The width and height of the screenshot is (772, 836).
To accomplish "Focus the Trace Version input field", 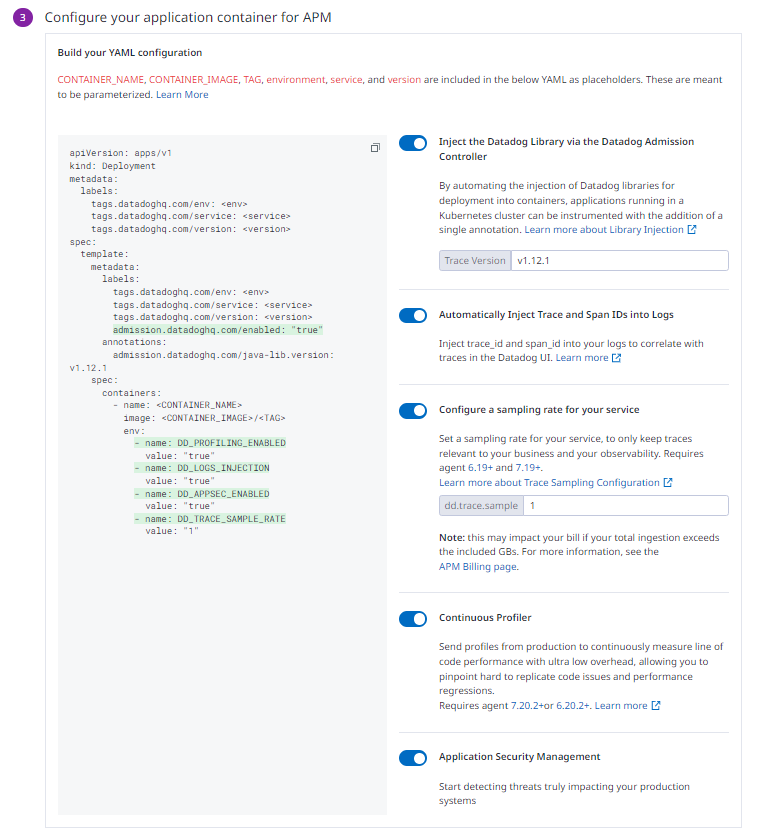I will 620,261.
